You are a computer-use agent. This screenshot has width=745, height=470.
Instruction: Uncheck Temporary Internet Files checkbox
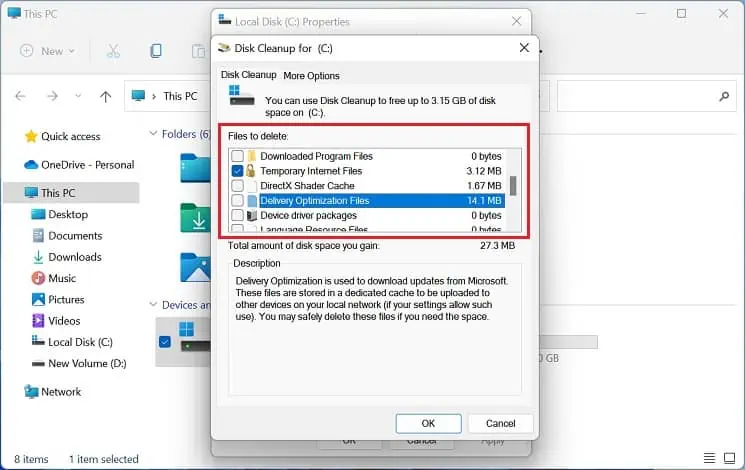coord(237,171)
